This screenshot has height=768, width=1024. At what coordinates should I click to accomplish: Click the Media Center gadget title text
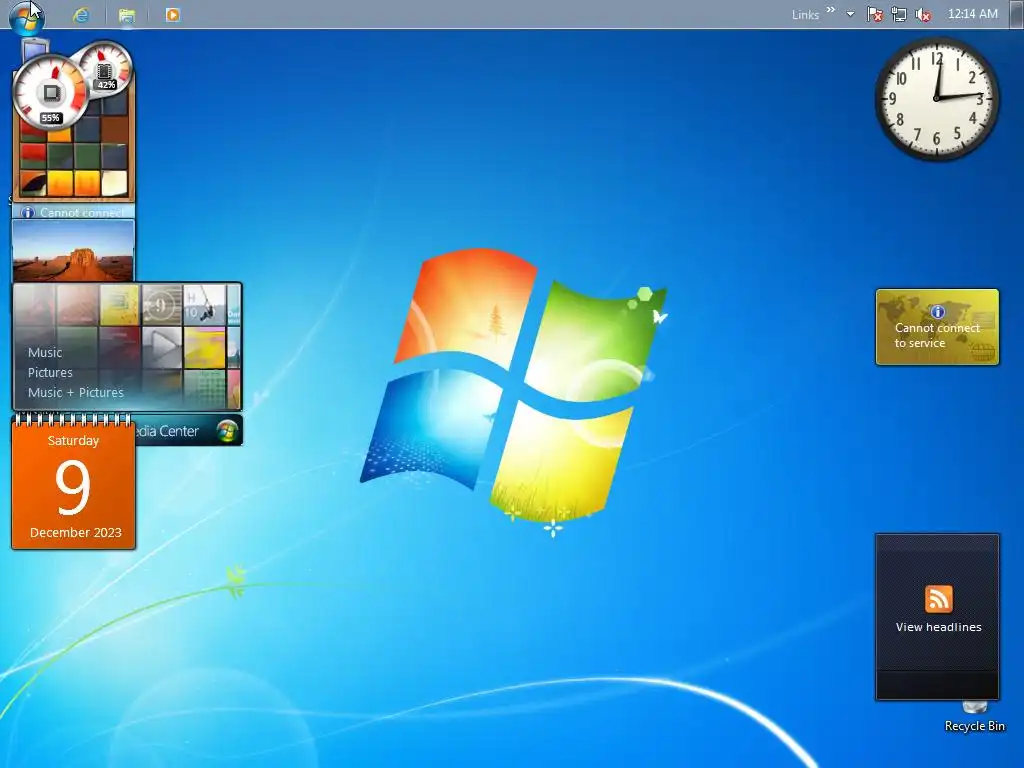pyautogui.click(x=167, y=431)
